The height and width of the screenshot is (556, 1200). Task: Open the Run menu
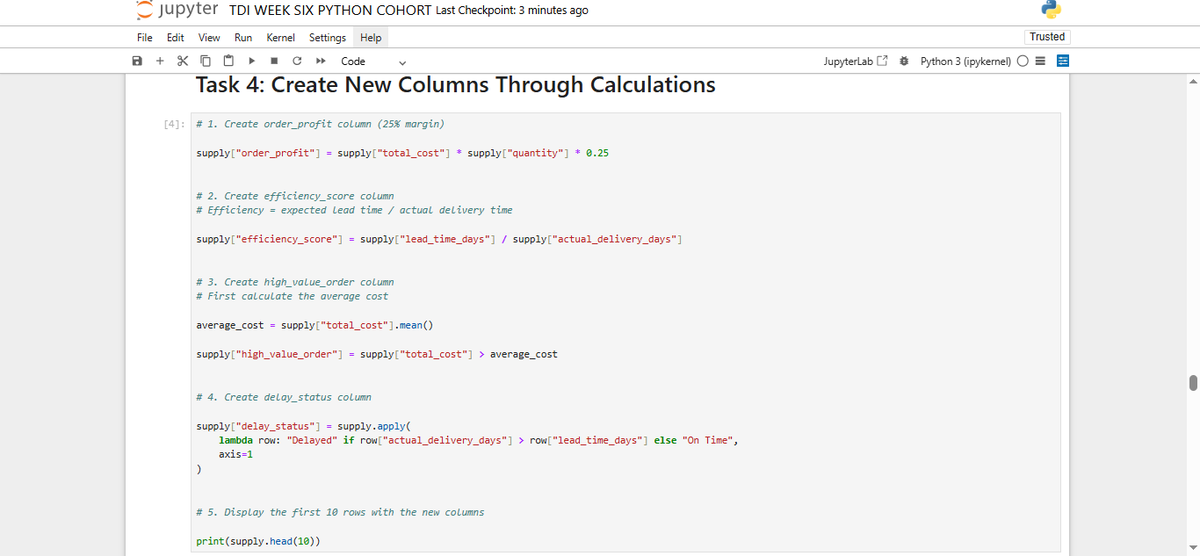(243, 38)
